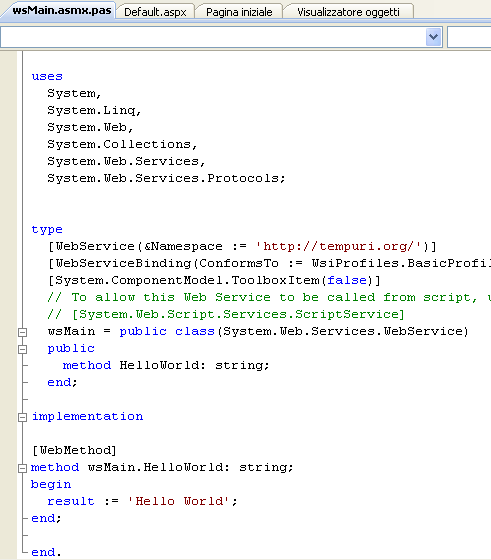Switch to wsMain.asmx.pas tab
The width and height of the screenshot is (491, 560).
pyautogui.click(x=61, y=10)
